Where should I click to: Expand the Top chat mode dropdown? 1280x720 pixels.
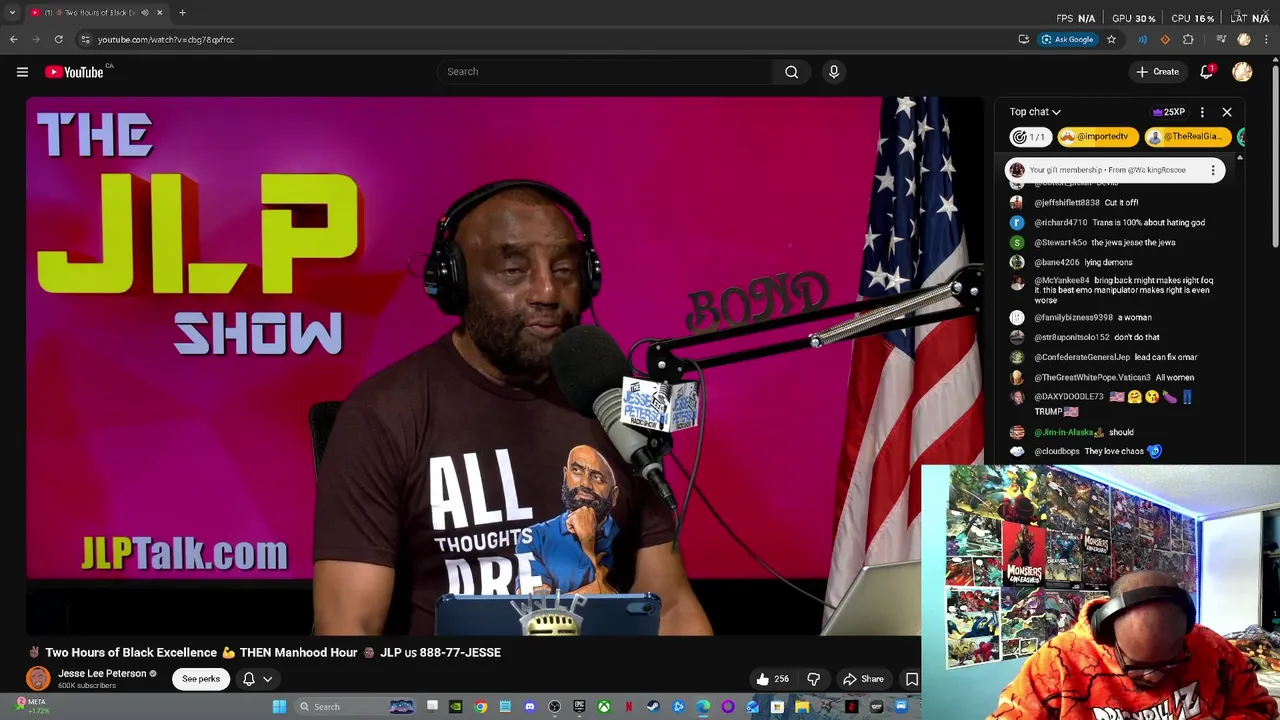tap(1035, 112)
